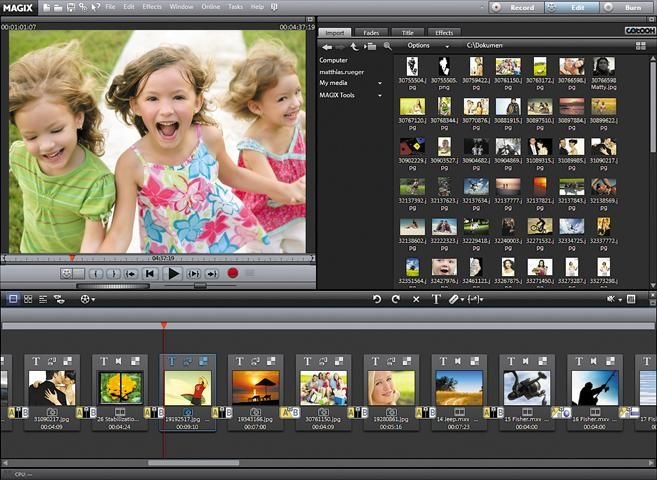Toggle the thumbnail grid view in the media browser

click(641, 46)
